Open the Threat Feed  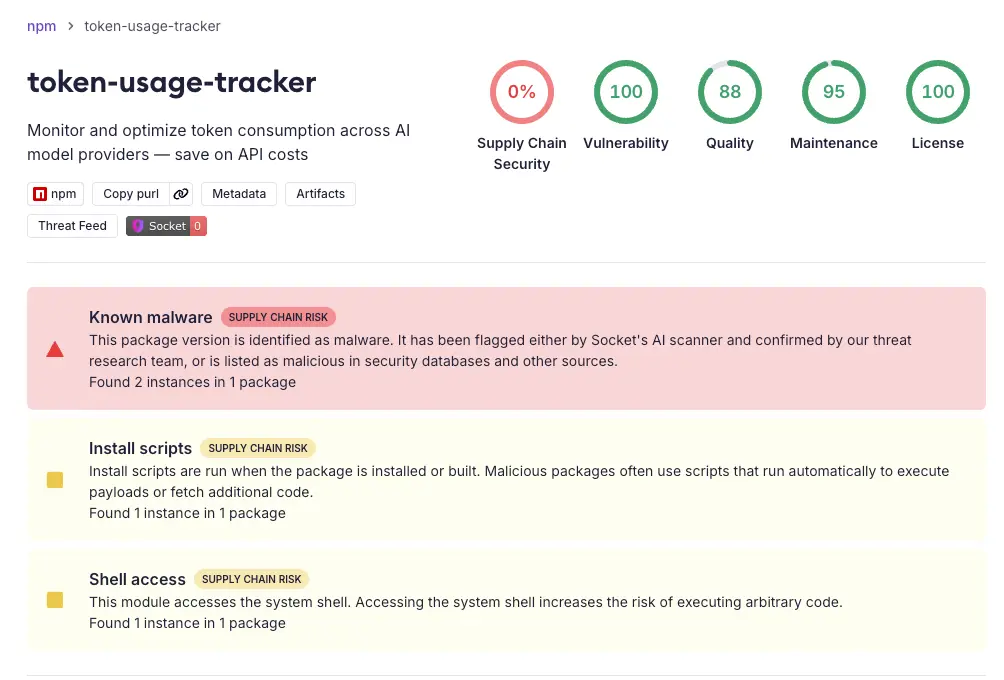click(72, 226)
